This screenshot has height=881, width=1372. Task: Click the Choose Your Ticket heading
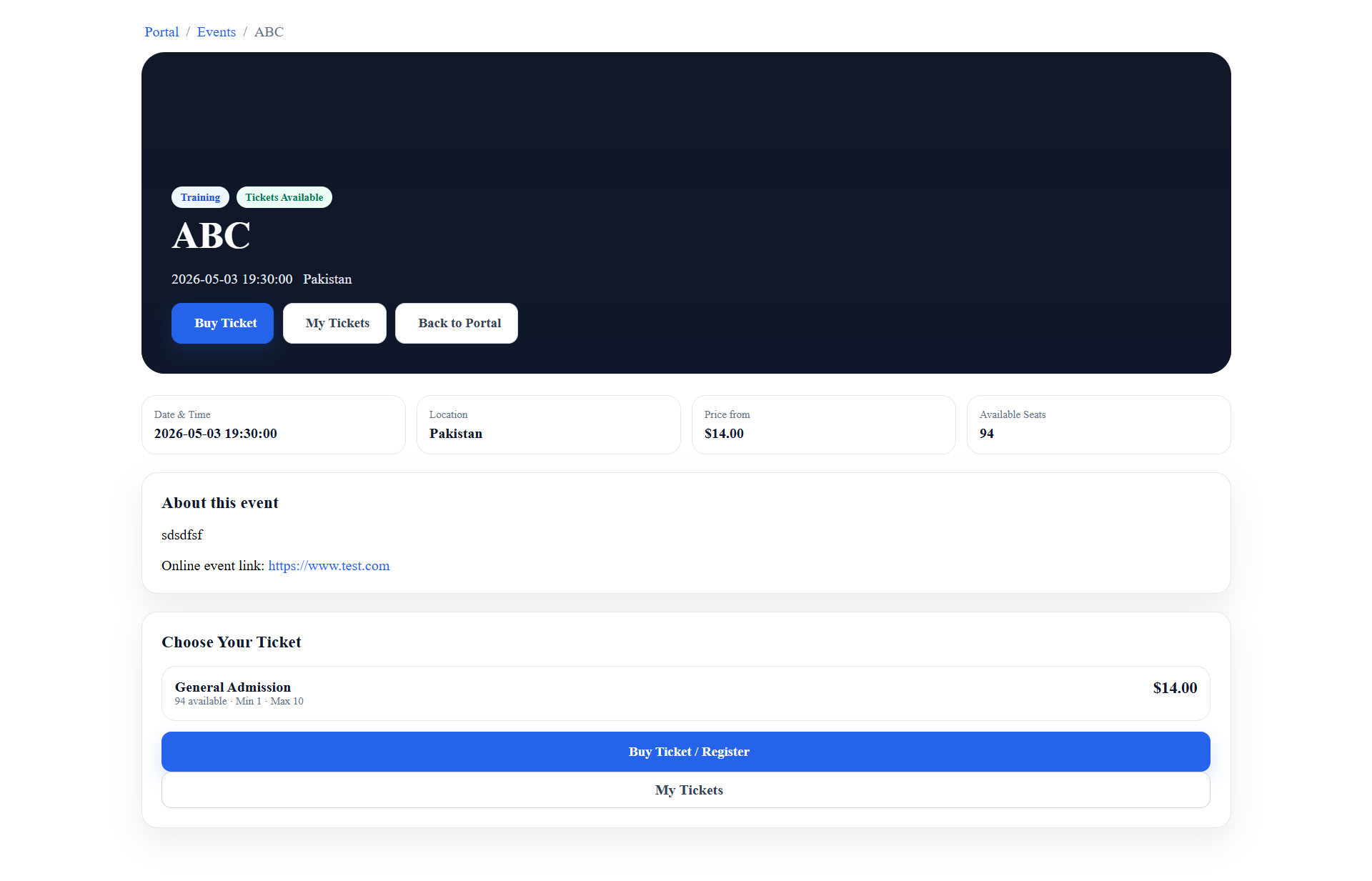point(232,642)
